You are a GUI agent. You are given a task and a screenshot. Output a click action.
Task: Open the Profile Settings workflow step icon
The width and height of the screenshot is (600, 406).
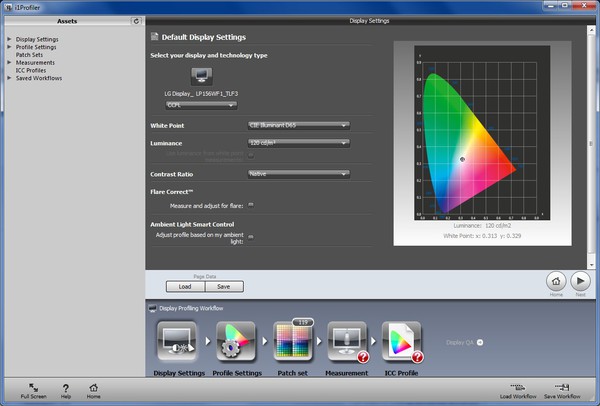[236, 341]
